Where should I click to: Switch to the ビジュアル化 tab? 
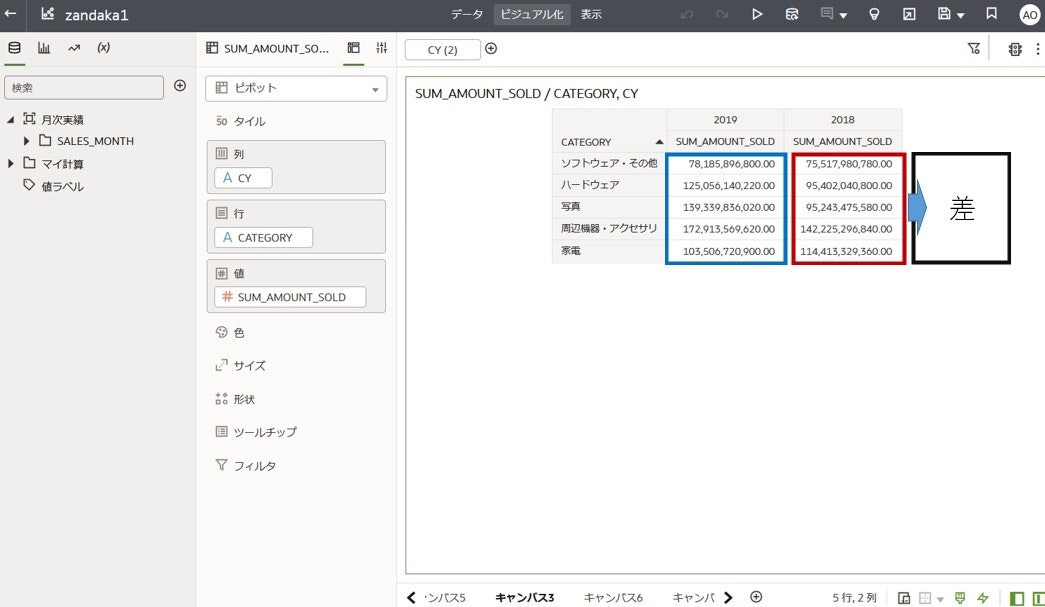tap(532, 14)
